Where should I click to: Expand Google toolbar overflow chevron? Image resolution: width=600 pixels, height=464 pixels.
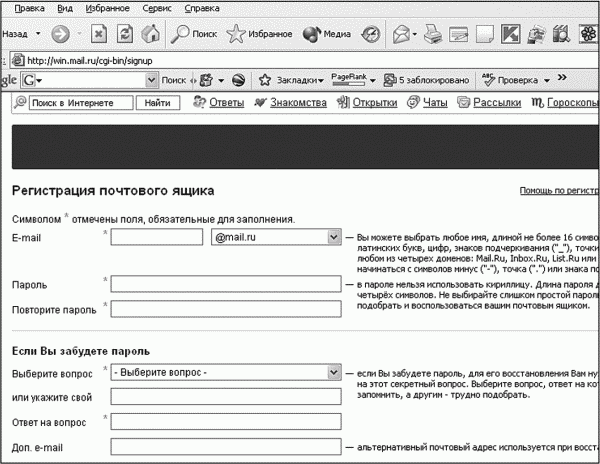[562, 78]
